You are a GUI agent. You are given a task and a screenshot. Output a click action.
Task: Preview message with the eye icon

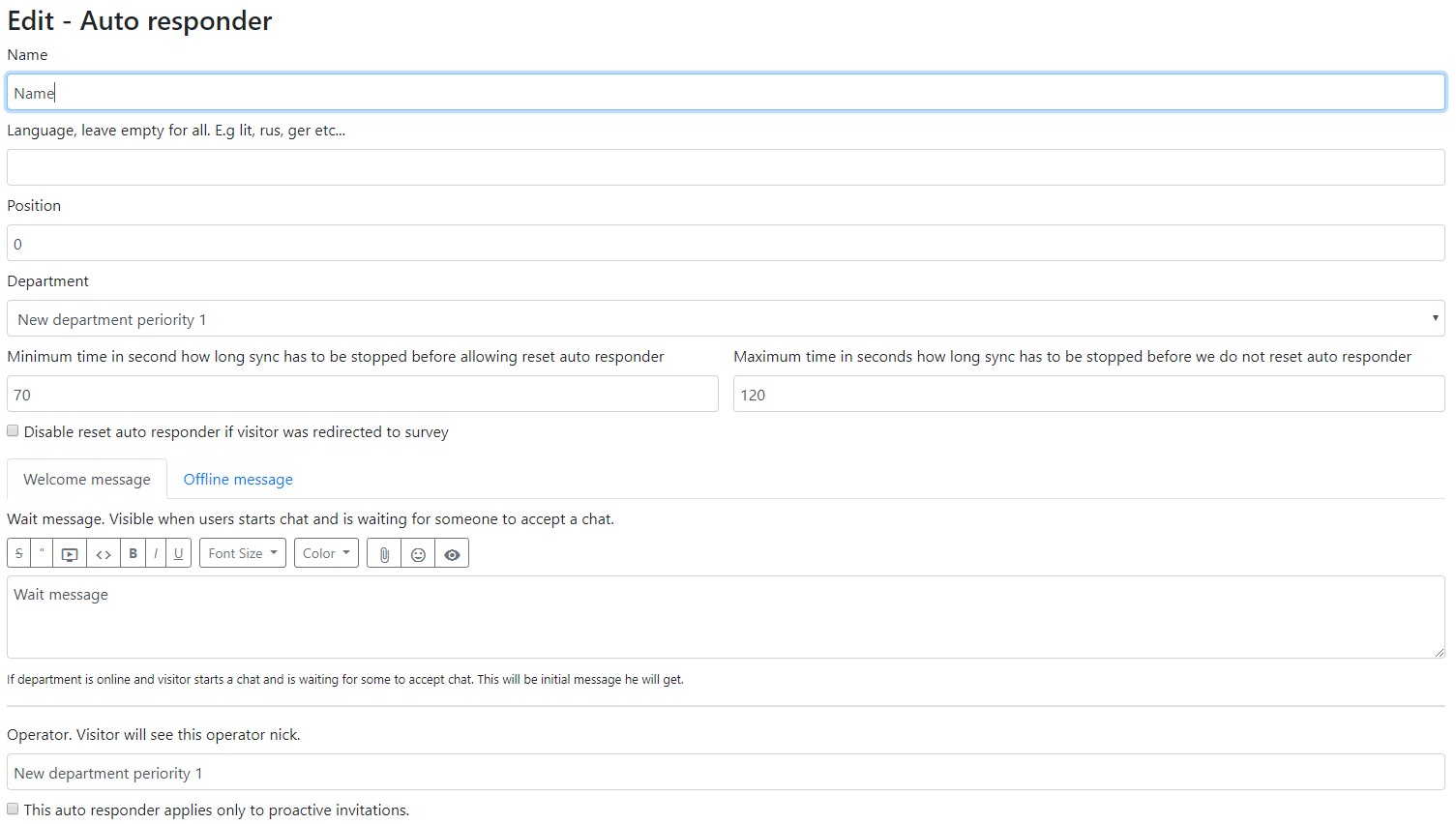[452, 553]
